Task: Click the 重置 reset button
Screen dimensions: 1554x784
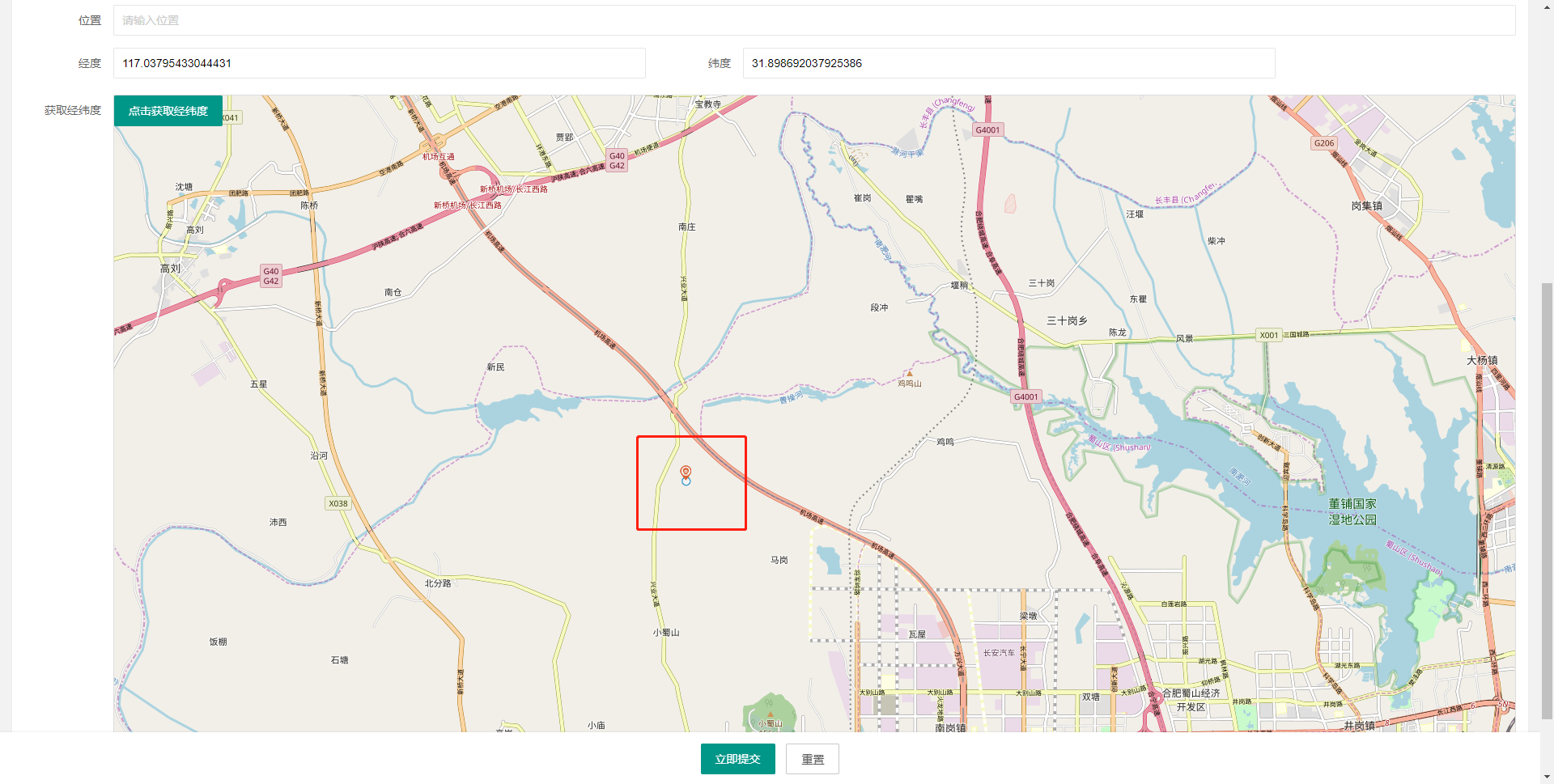Action: (x=813, y=759)
